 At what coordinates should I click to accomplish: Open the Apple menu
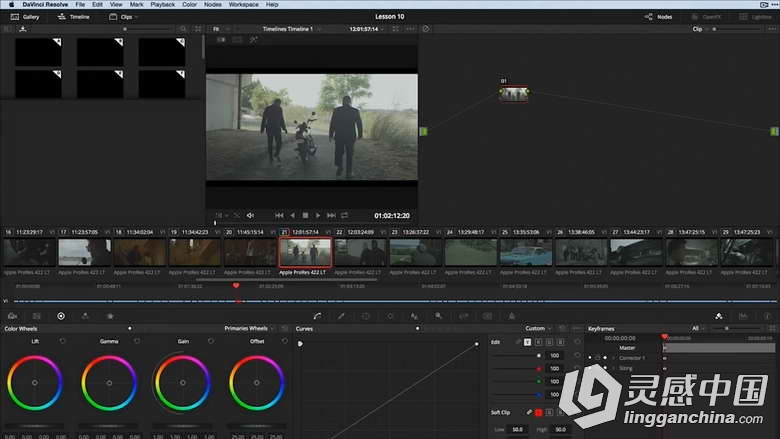click(11, 4)
